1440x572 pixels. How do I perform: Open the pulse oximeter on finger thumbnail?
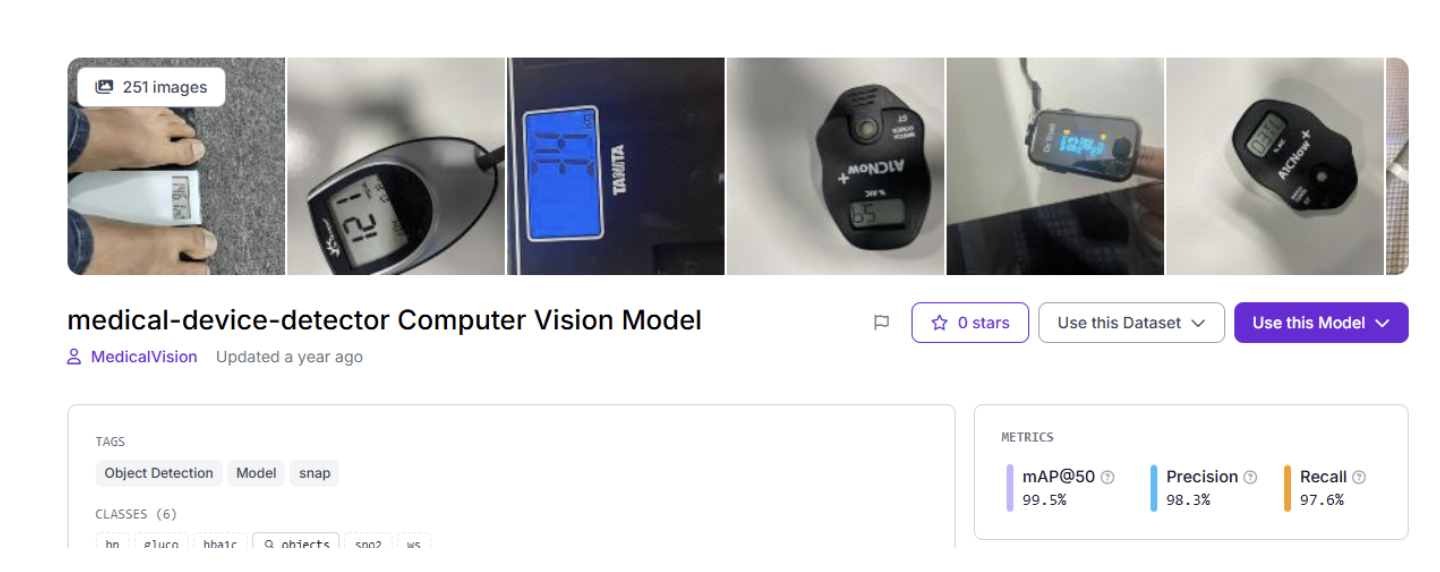point(1055,166)
